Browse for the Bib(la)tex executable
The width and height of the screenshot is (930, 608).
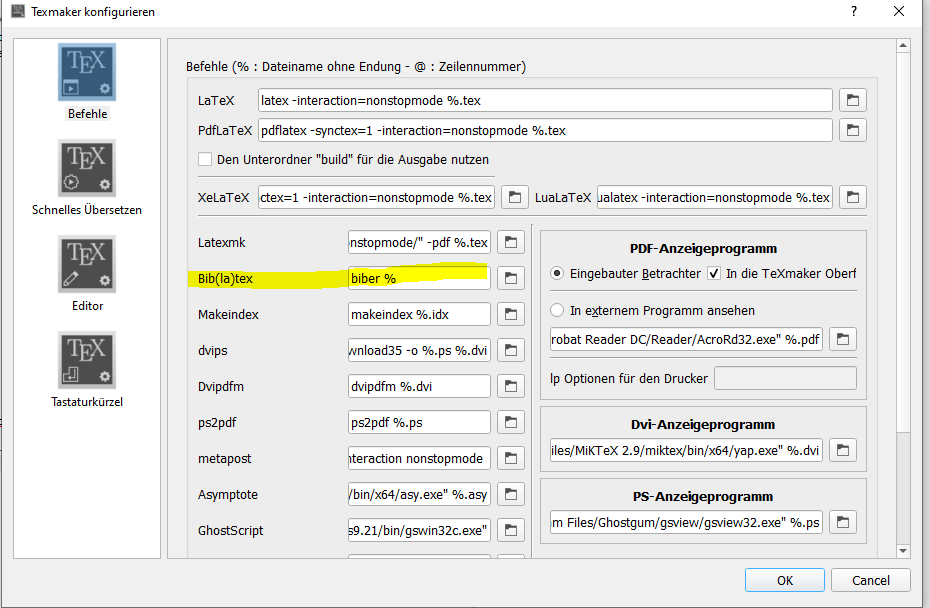[510, 277]
